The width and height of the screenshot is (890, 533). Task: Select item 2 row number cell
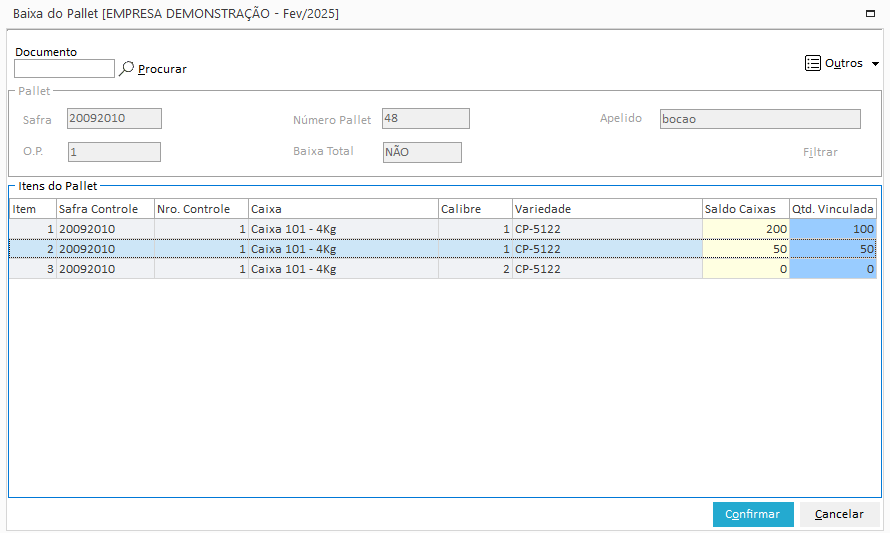(x=33, y=249)
